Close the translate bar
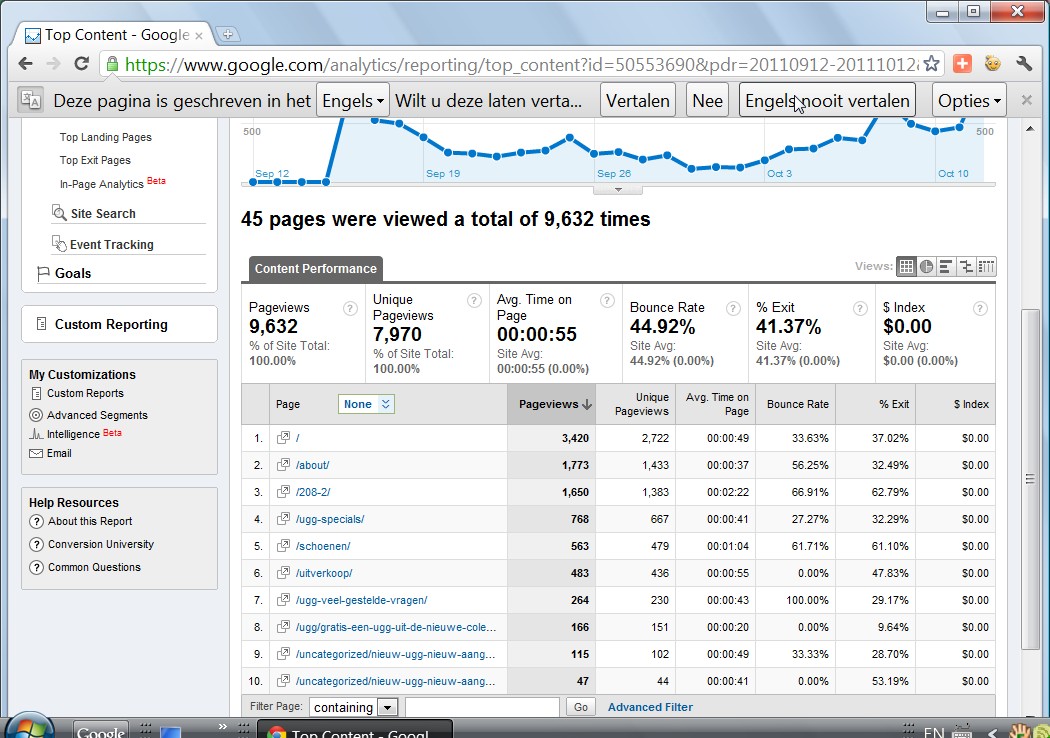This screenshot has width=1050, height=738. (1027, 100)
